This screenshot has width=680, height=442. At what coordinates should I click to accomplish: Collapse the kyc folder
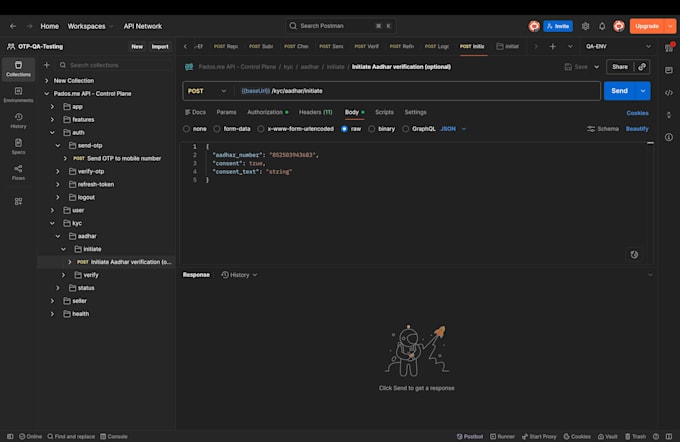pos(52,223)
